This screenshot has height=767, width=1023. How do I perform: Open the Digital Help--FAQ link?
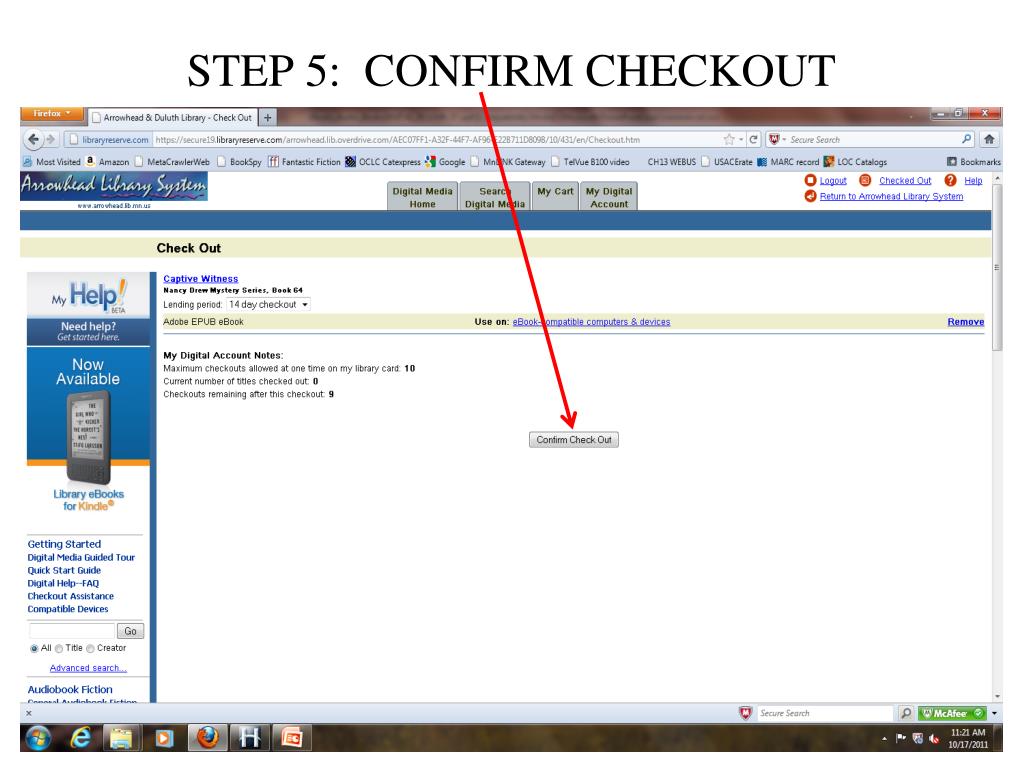(63, 583)
